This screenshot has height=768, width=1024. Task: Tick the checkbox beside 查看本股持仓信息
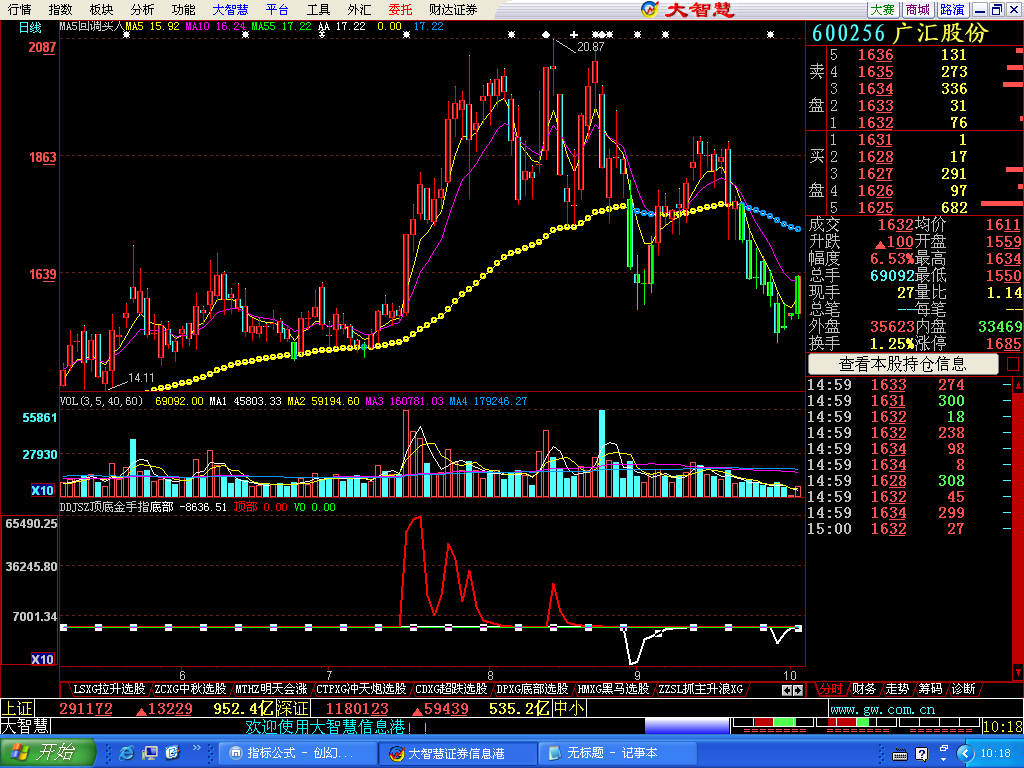pyautogui.click(x=1013, y=364)
